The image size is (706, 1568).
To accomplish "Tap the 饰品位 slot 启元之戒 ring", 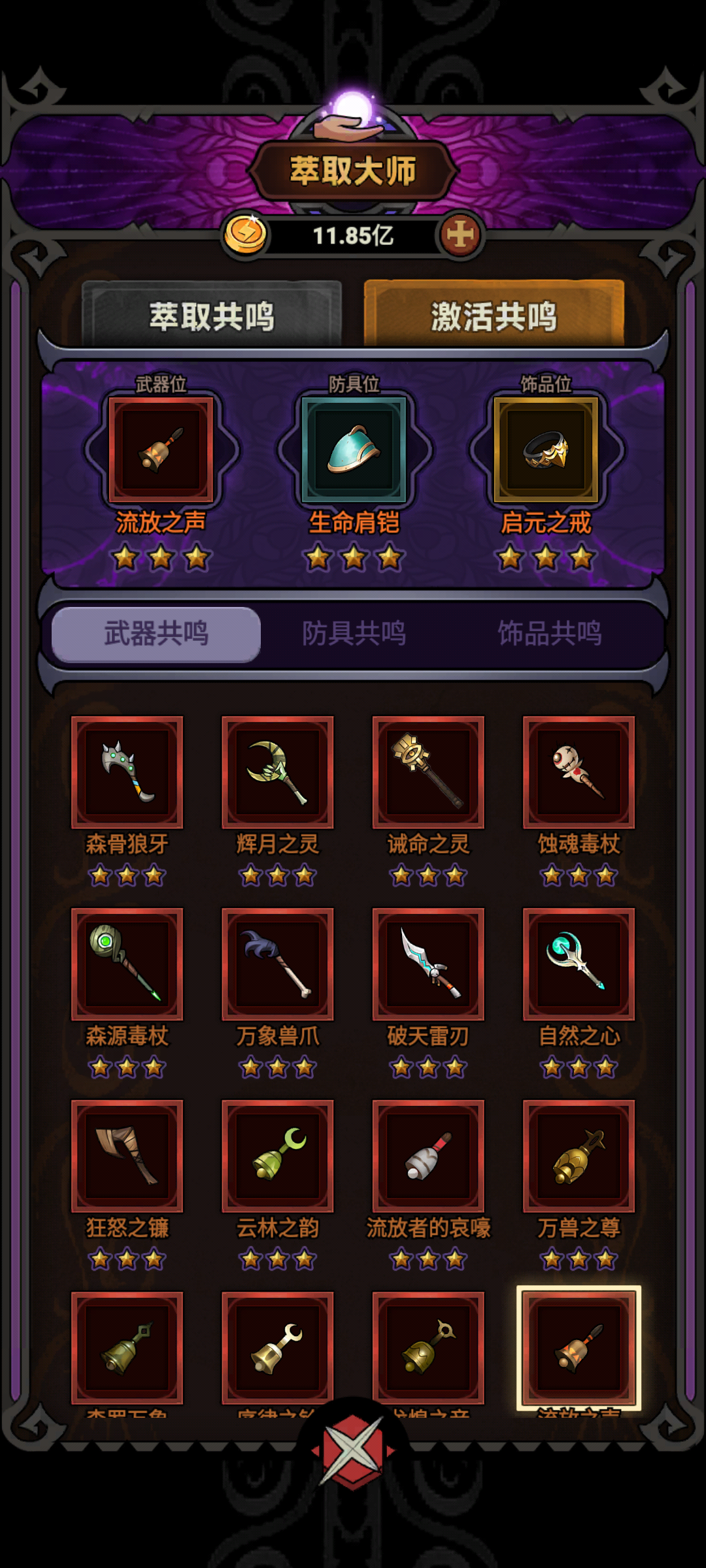I will [546, 449].
